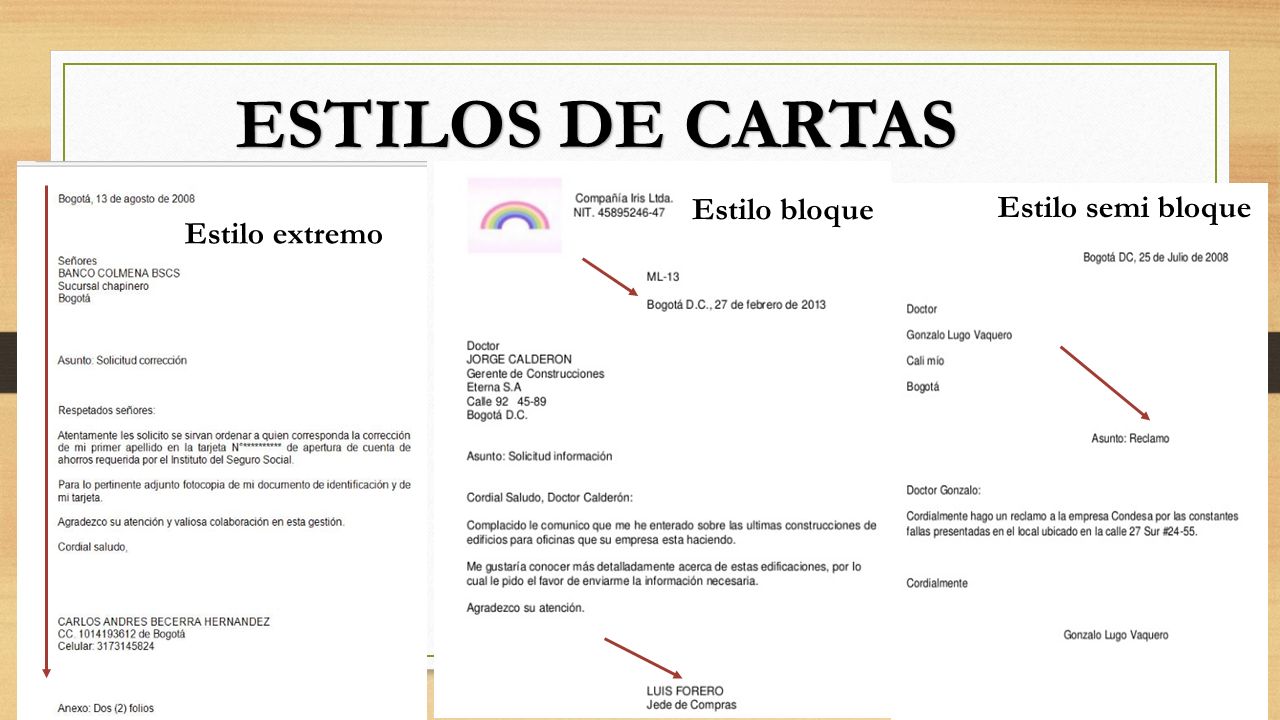Click the 'LUIS FORERO' signature

pos(685,691)
